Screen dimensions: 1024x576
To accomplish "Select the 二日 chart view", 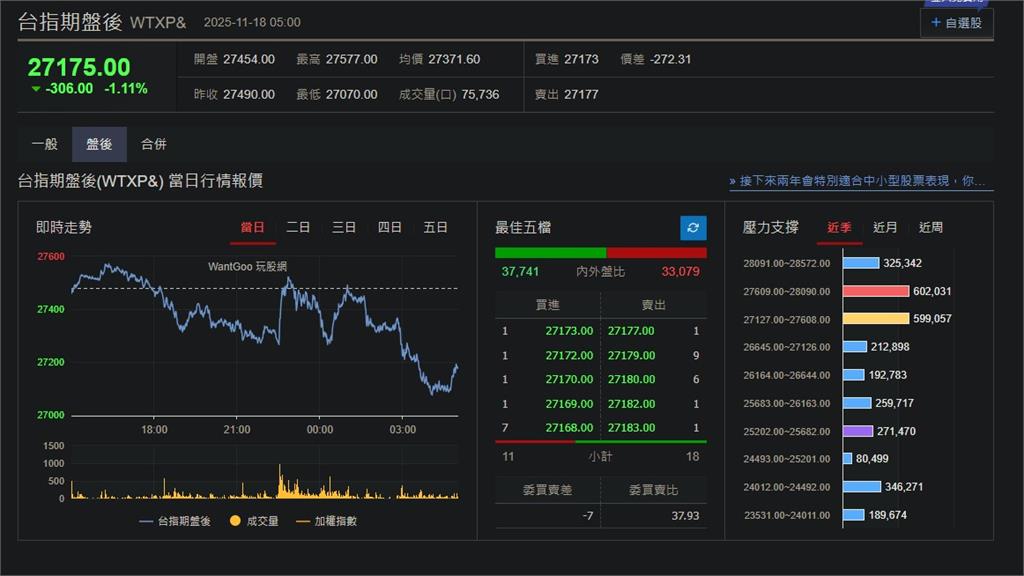I will tap(297, 227).
